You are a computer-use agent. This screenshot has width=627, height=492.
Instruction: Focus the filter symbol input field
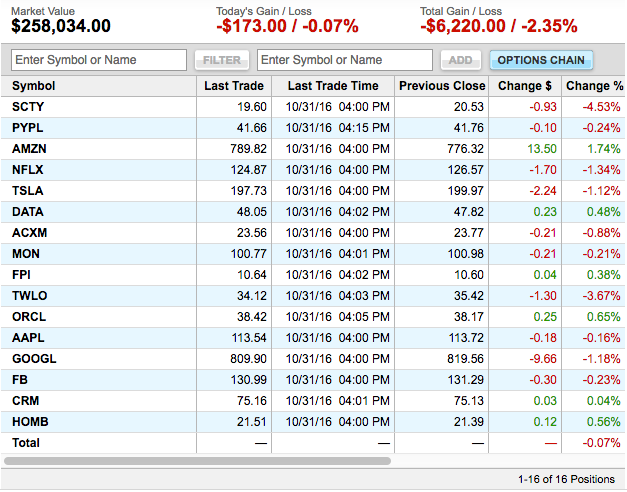[99, 60]
